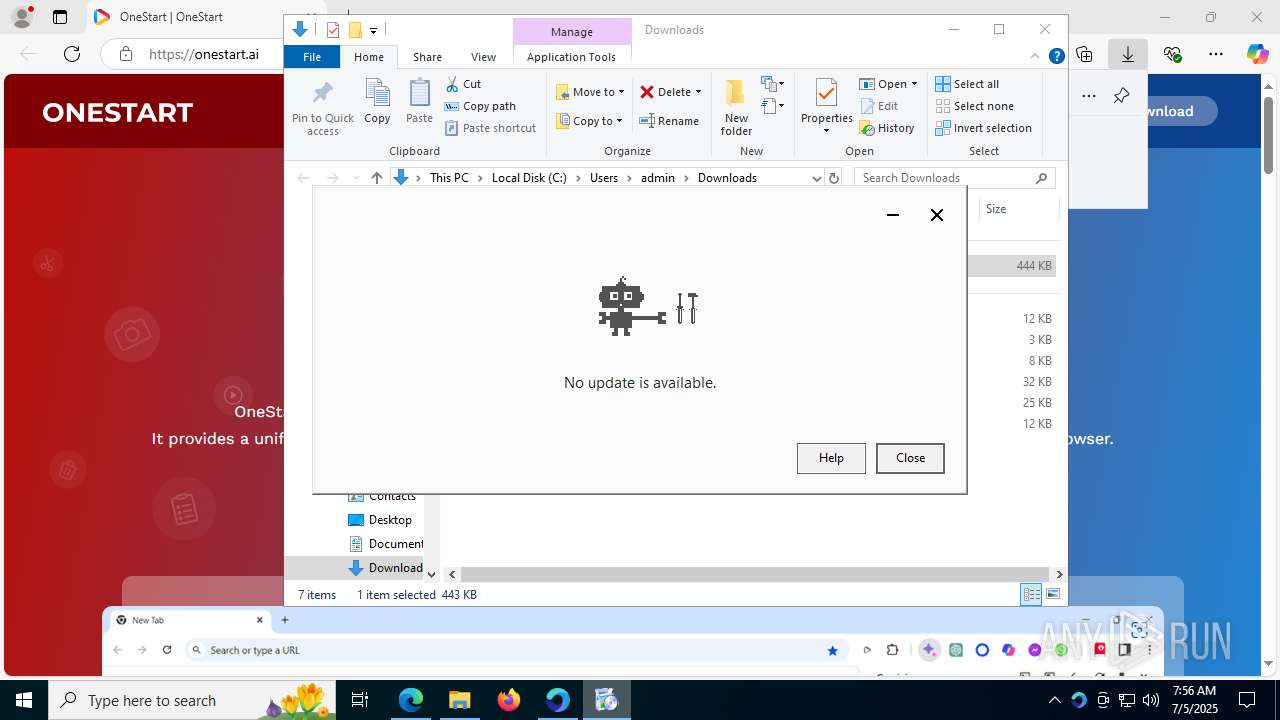Open the New item dropdown

[x=772, y=84]
